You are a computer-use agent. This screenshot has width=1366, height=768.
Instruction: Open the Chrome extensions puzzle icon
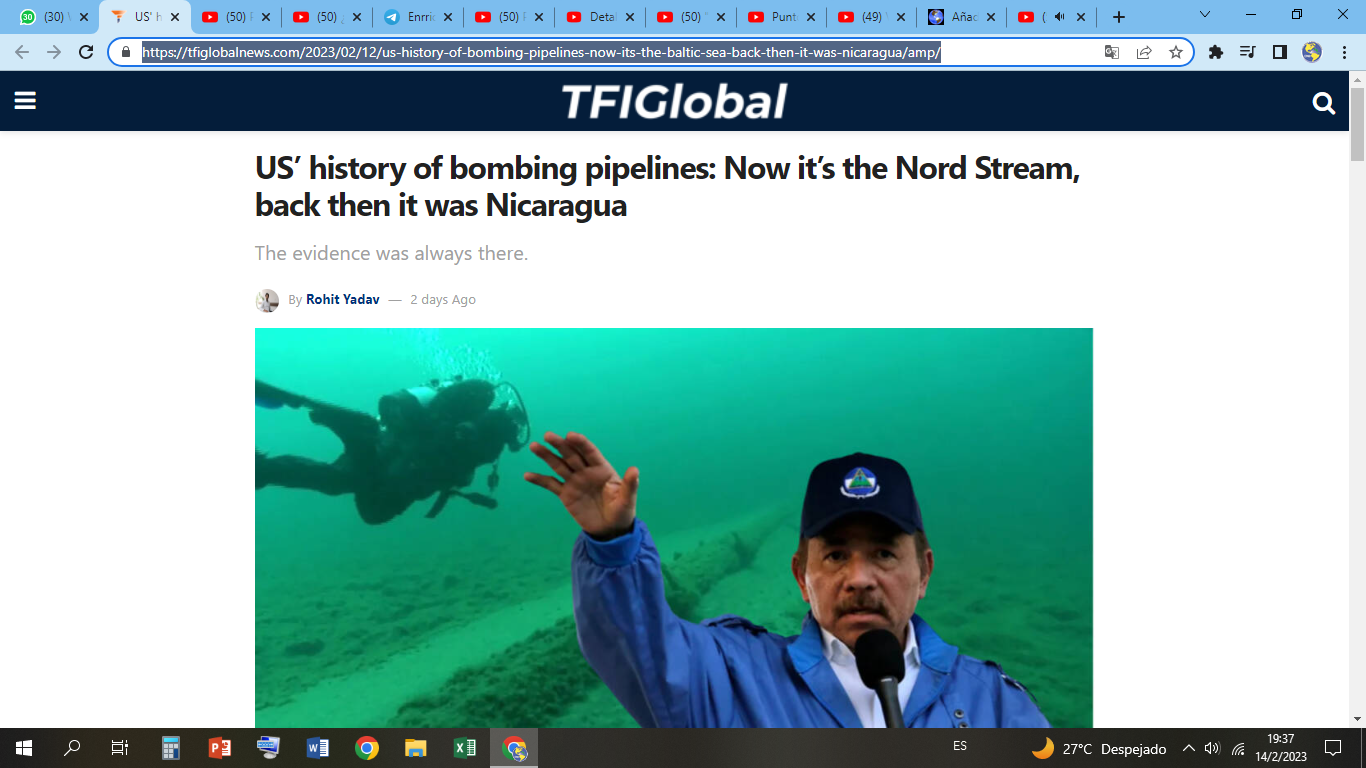point(1216,52)
